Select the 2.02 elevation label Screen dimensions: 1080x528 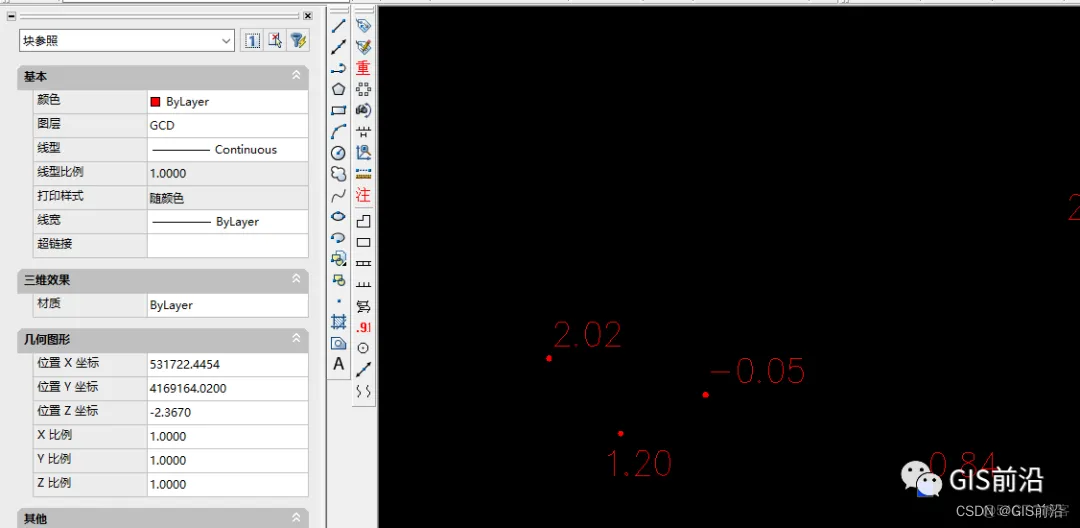(588, 335)
